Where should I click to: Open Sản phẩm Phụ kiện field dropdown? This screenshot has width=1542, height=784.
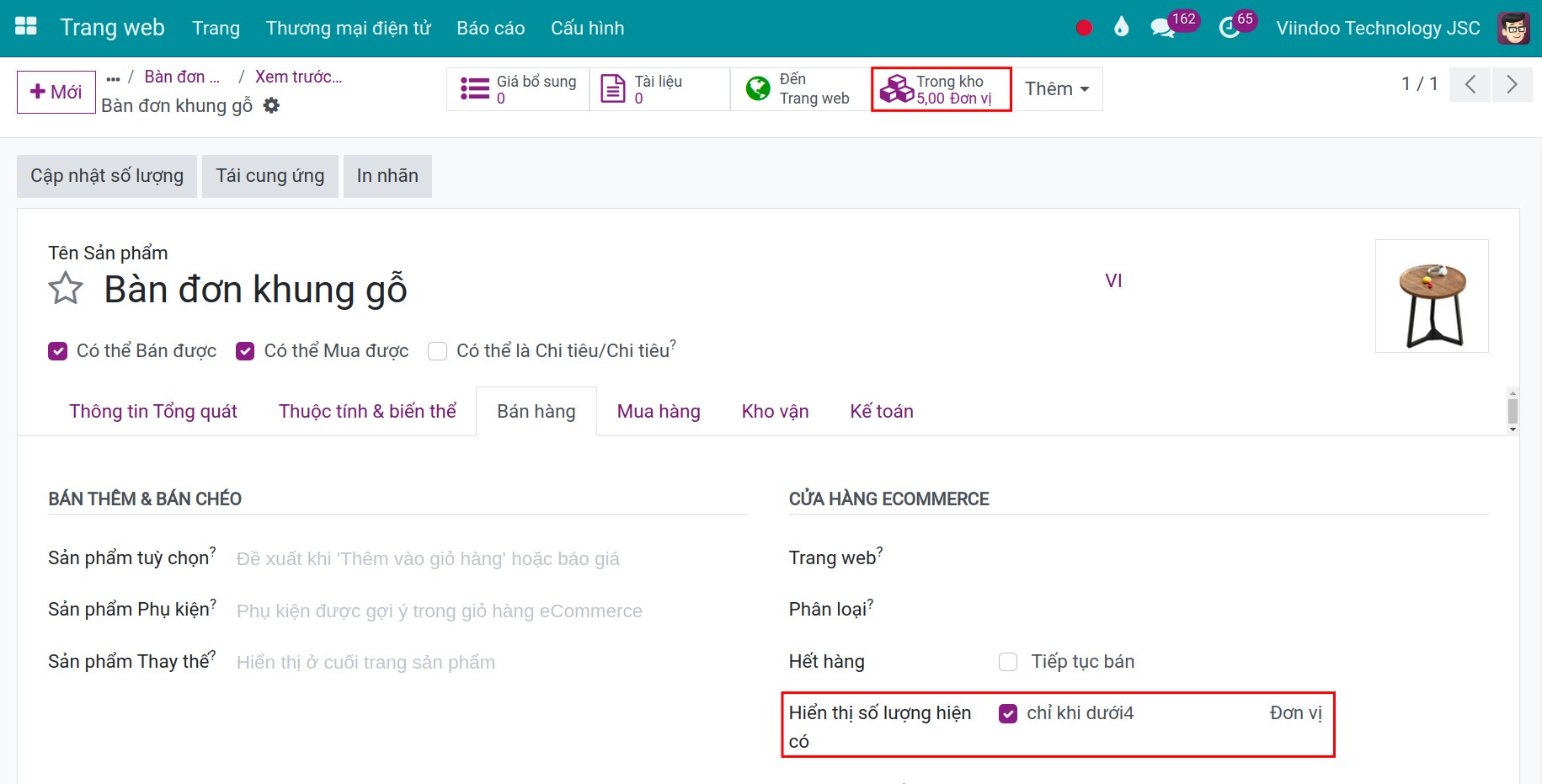(492, 611)
